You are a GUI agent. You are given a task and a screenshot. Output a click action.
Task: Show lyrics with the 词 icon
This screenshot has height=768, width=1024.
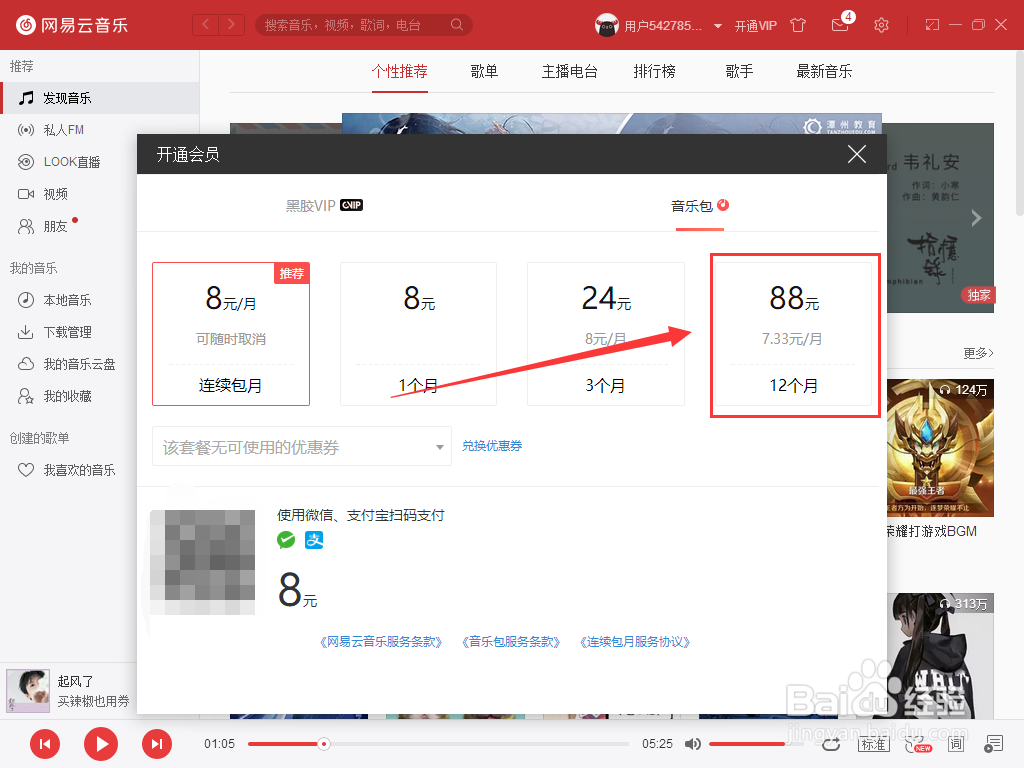954,744
